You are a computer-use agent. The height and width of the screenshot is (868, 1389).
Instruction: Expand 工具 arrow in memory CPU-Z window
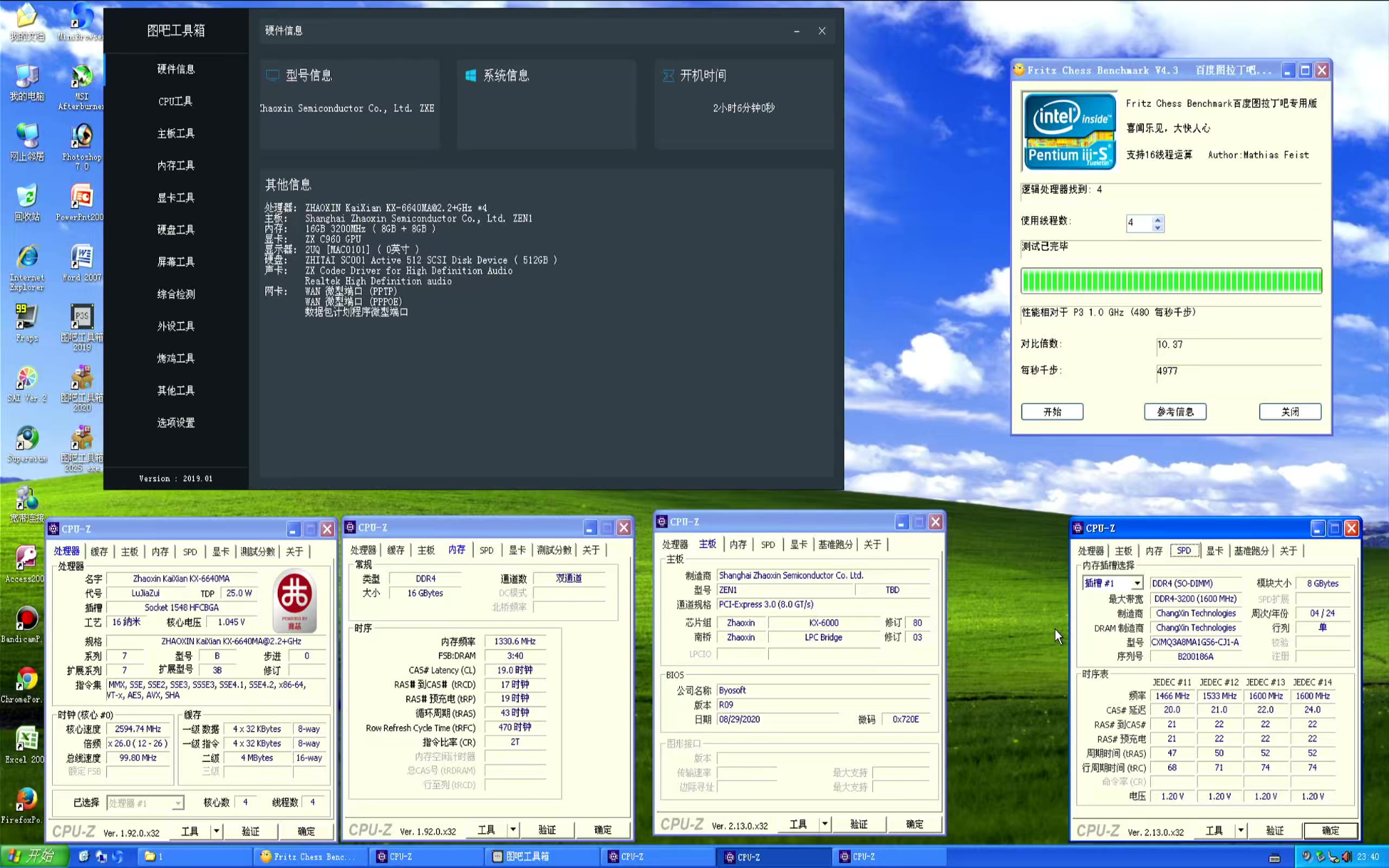(x=513, y=829)
